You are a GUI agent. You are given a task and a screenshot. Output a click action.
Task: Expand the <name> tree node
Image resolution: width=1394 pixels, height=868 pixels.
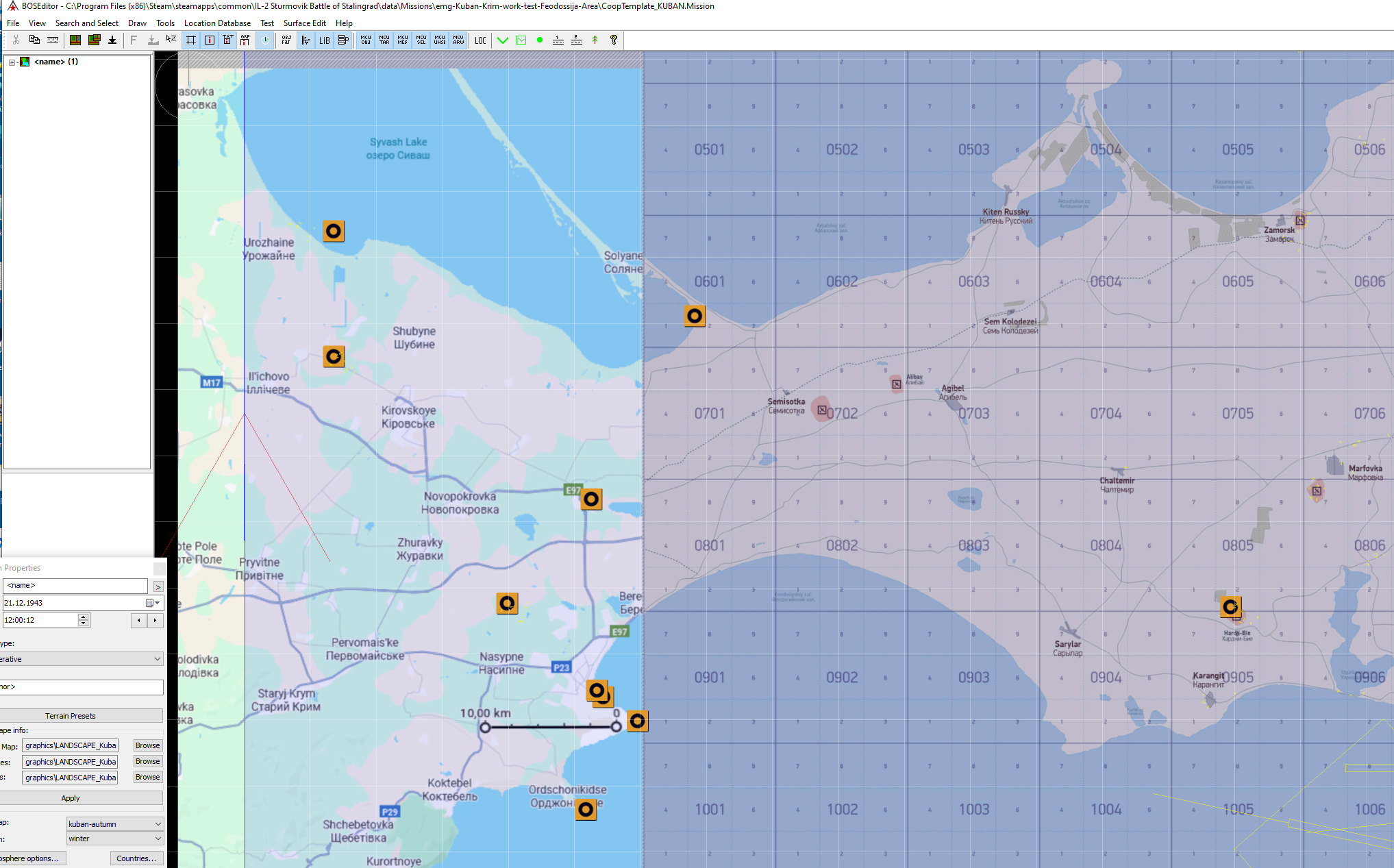[12, 62]
